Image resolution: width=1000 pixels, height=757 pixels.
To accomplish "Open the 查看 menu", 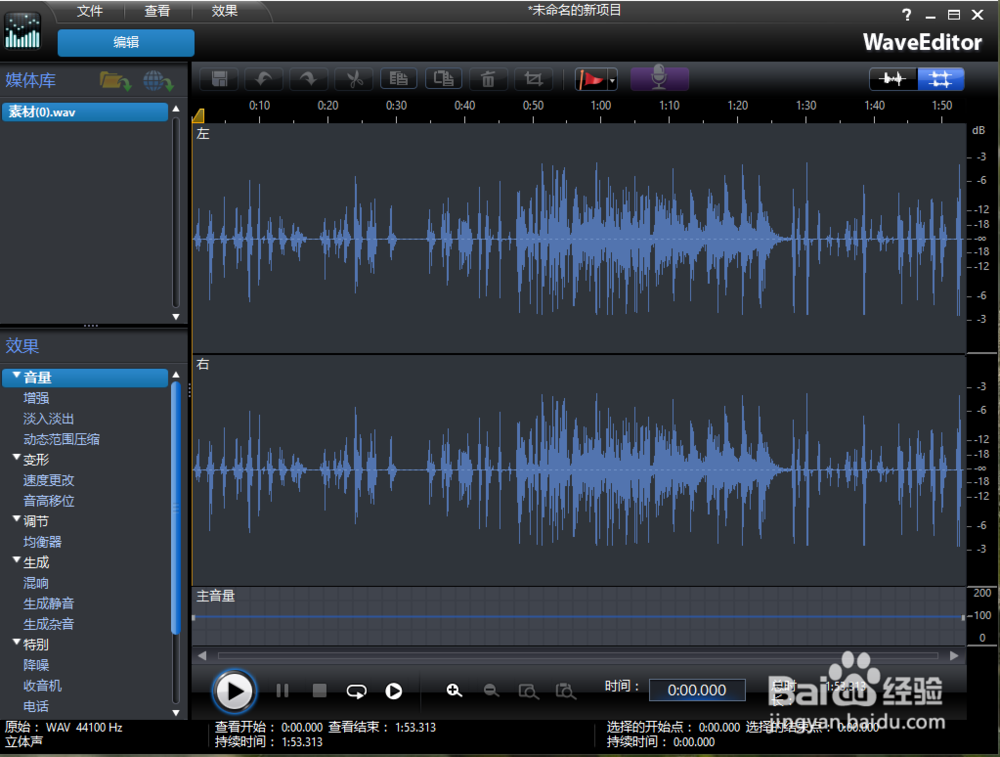I will (x=157, y=11).
